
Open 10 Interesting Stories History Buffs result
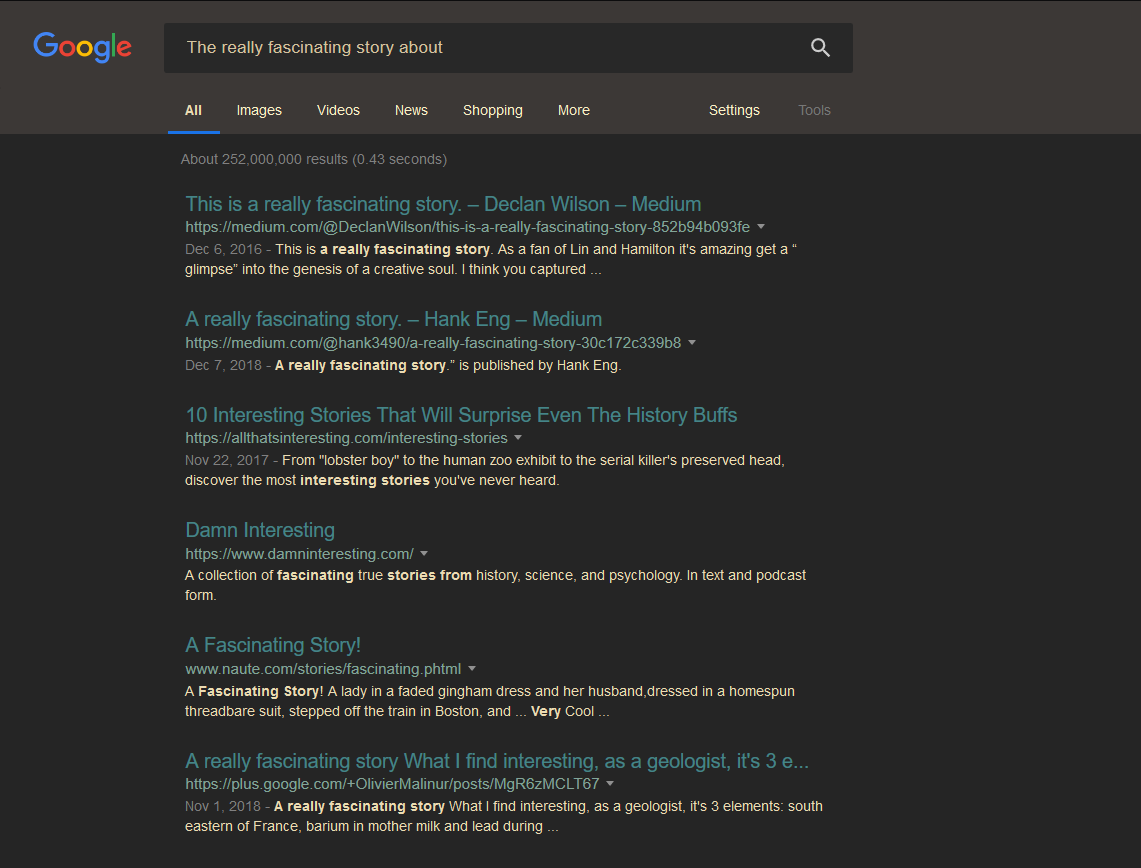461,415
